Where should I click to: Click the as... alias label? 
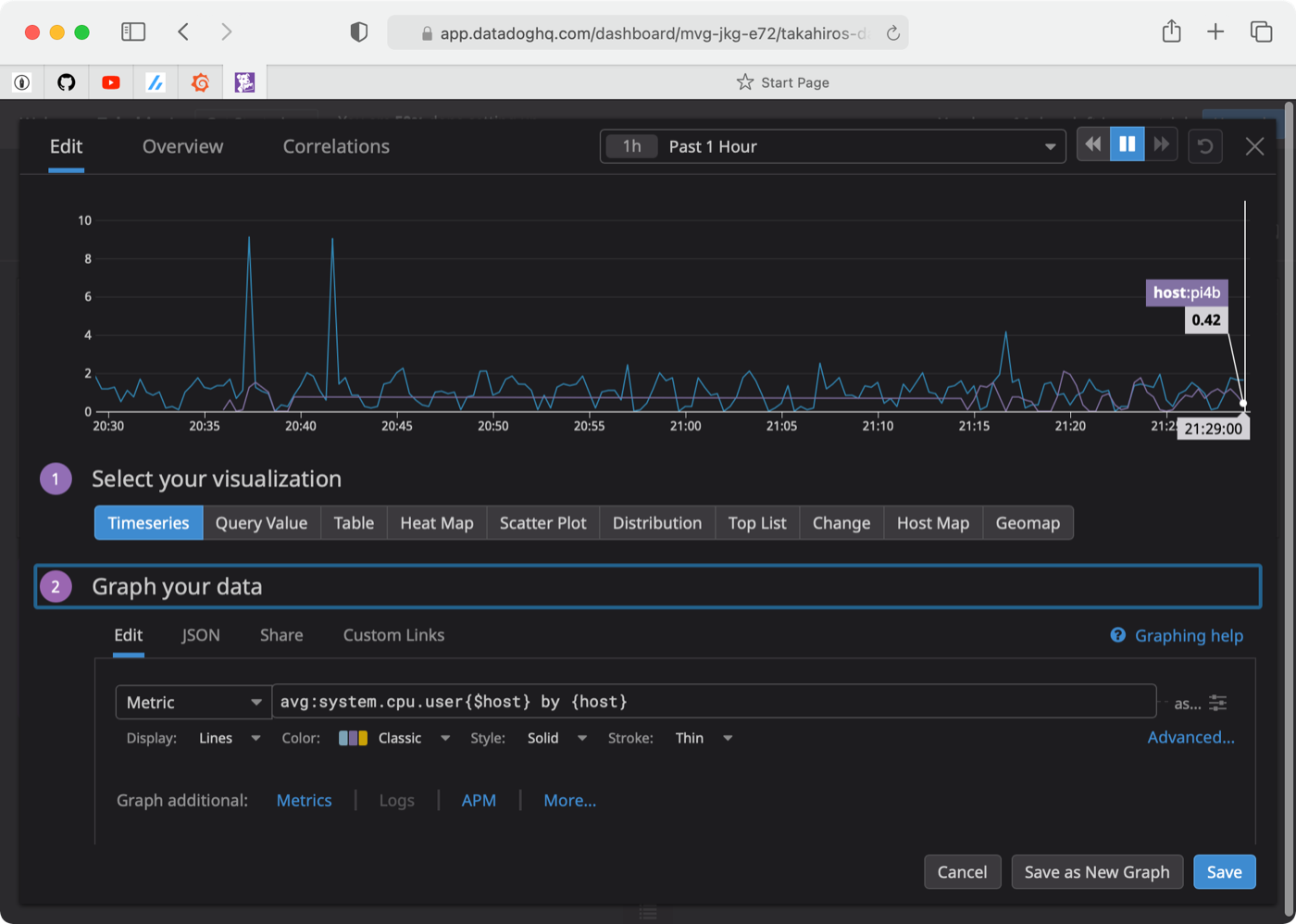1188,704
